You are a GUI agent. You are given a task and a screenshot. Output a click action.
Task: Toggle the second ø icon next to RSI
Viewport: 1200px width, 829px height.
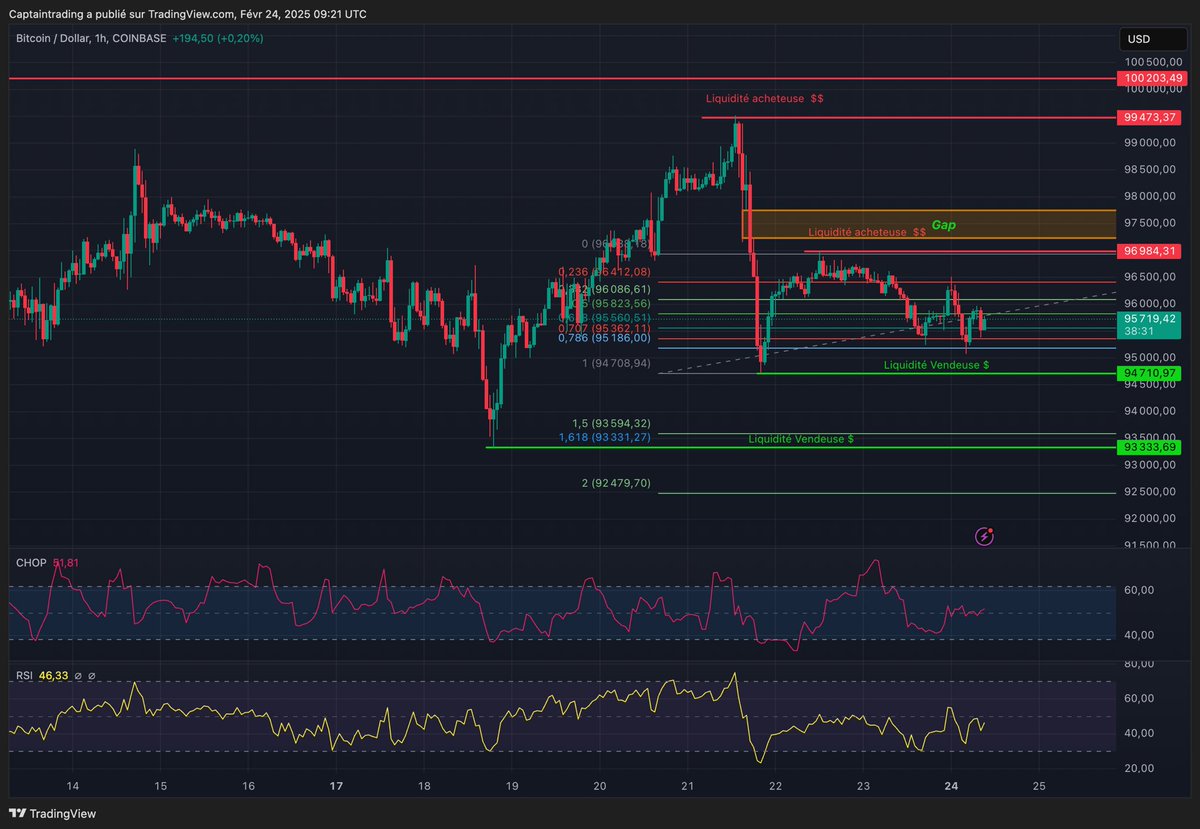tap(93, 675)
